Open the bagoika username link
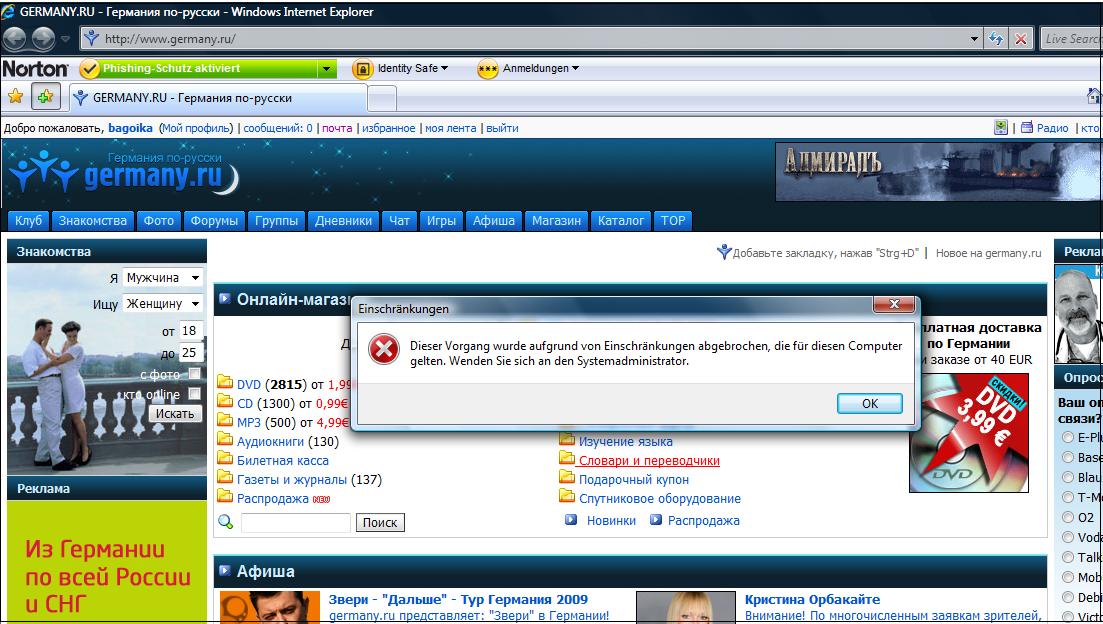1103x624 pixels. (130, 128)
